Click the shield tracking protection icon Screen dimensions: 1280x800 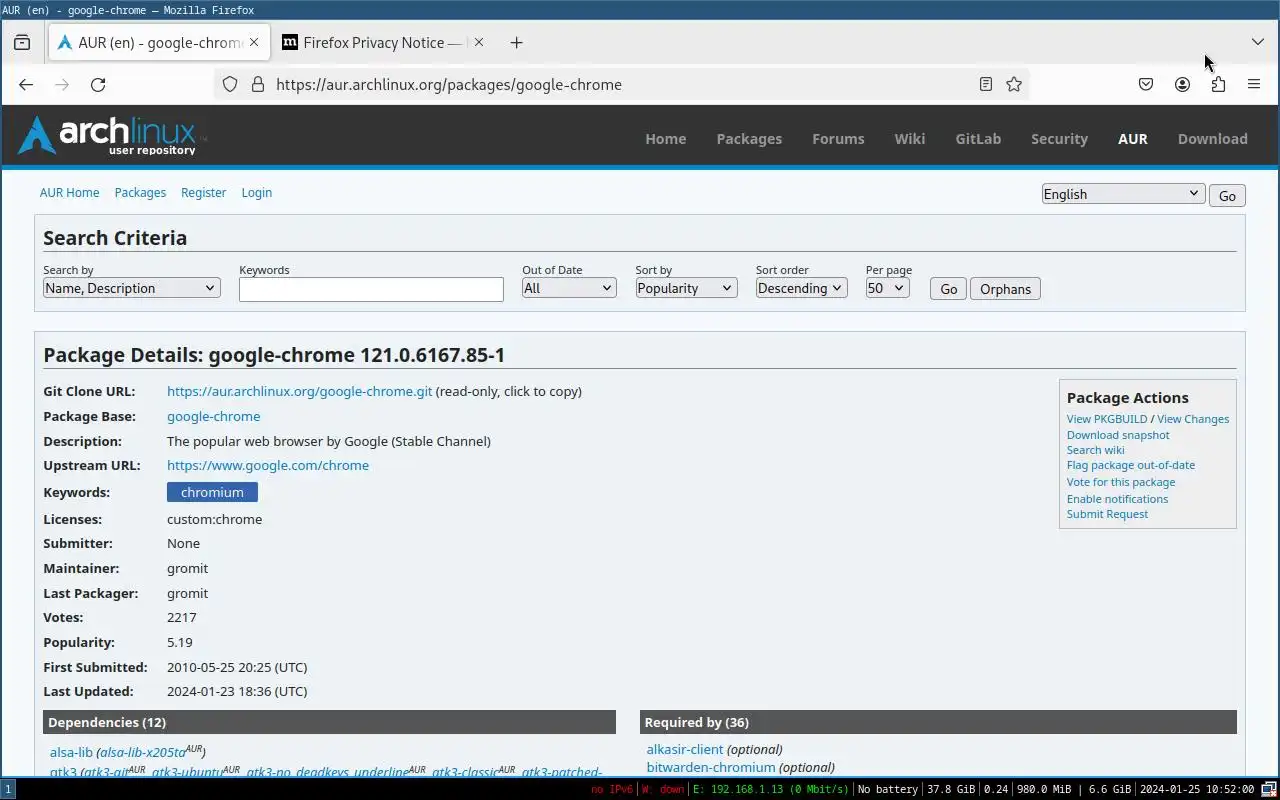230,85
